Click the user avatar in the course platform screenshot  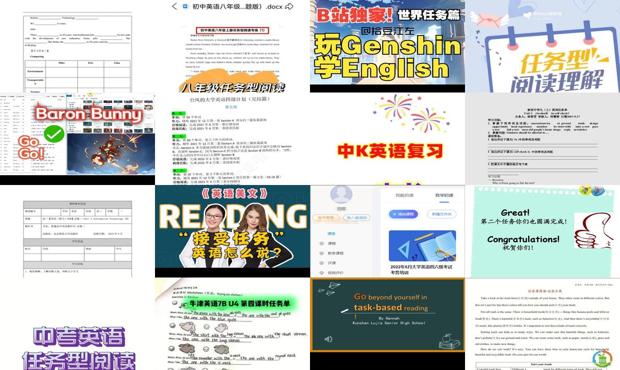341,195
